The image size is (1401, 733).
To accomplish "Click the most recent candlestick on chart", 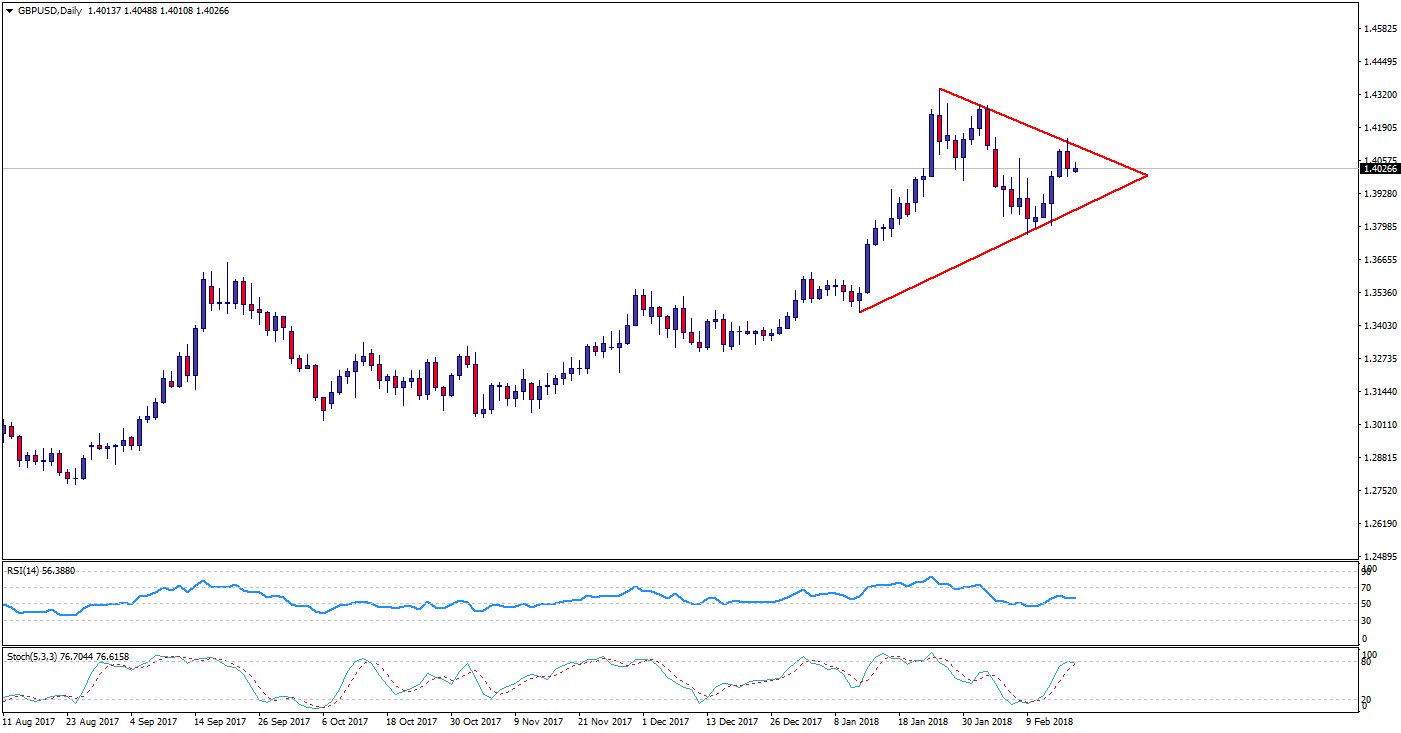I will click(1075, 169).
